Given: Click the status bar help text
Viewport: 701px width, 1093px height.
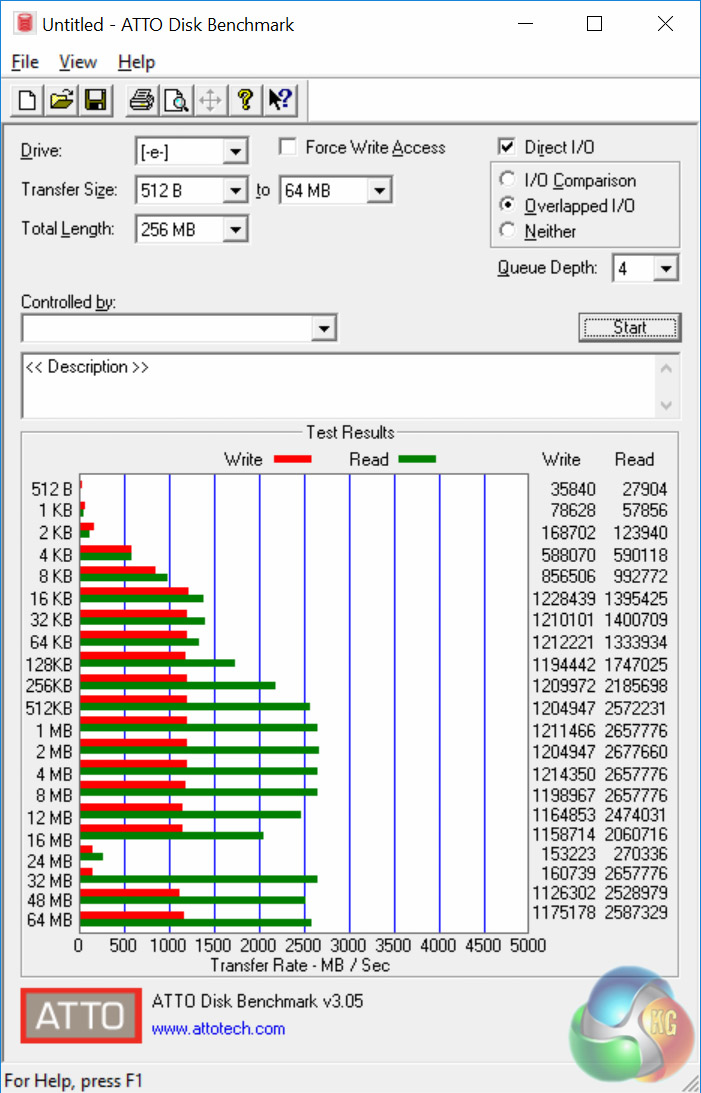Looking at the screenshot, I should (x=73, y=1081).
